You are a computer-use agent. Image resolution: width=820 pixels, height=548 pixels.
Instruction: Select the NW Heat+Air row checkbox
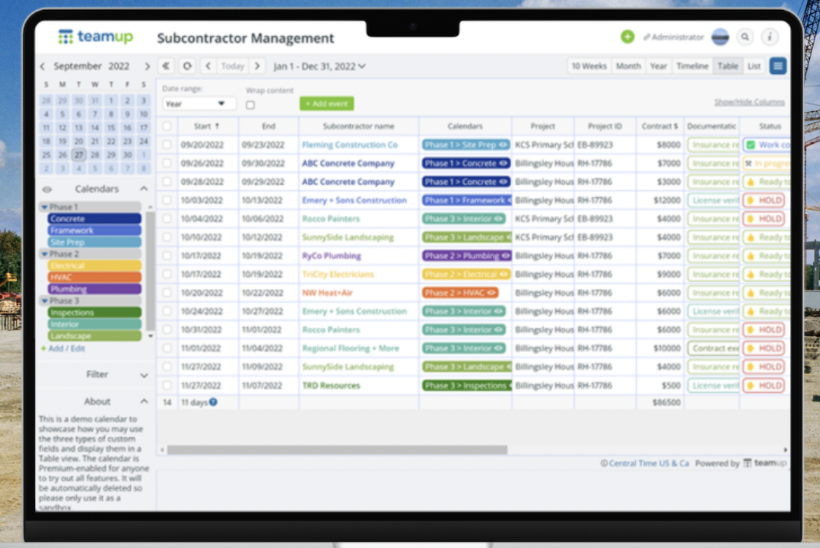pos(167,293)
